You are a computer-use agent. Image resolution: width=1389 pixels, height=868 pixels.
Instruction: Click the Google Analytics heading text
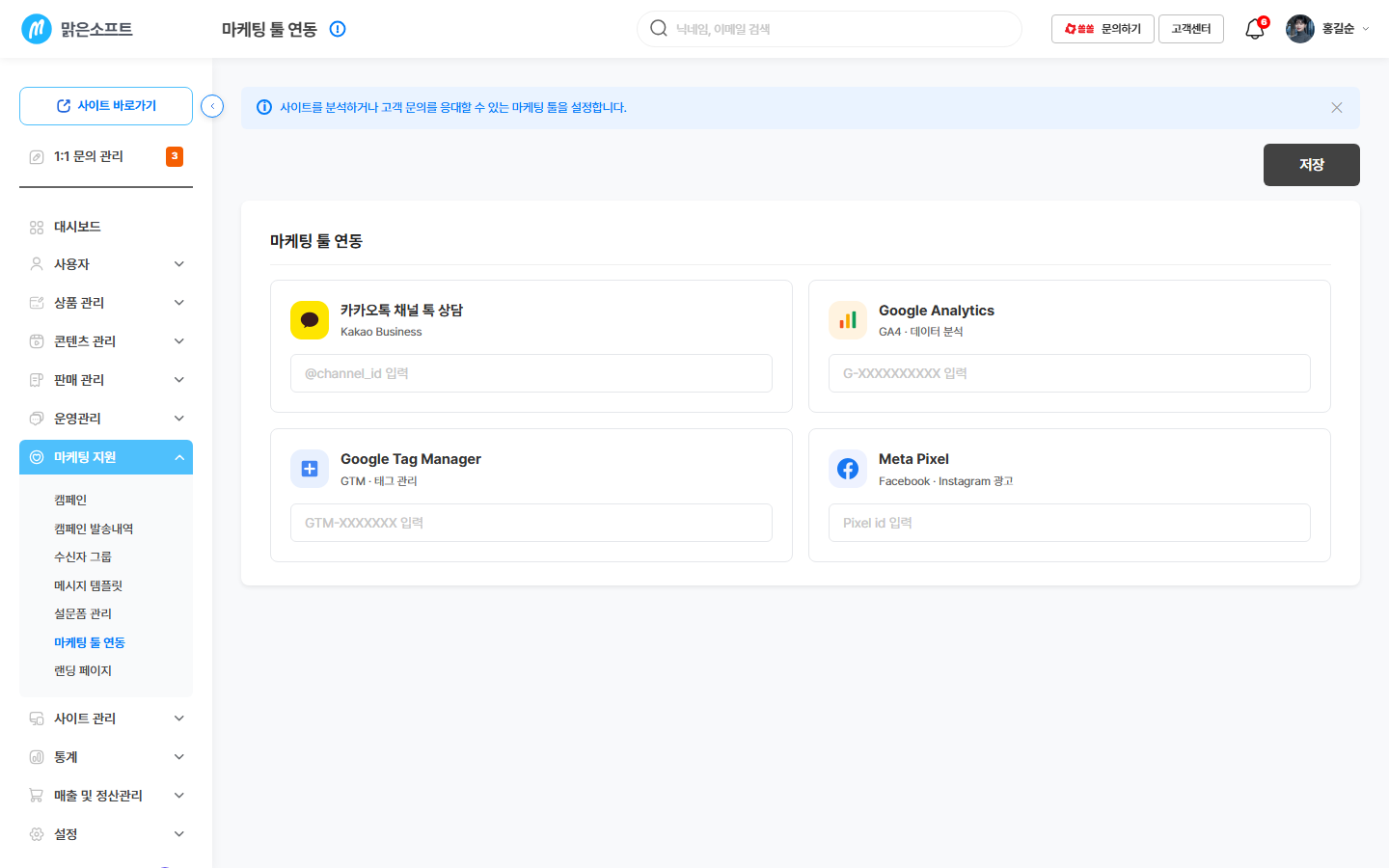937,311
